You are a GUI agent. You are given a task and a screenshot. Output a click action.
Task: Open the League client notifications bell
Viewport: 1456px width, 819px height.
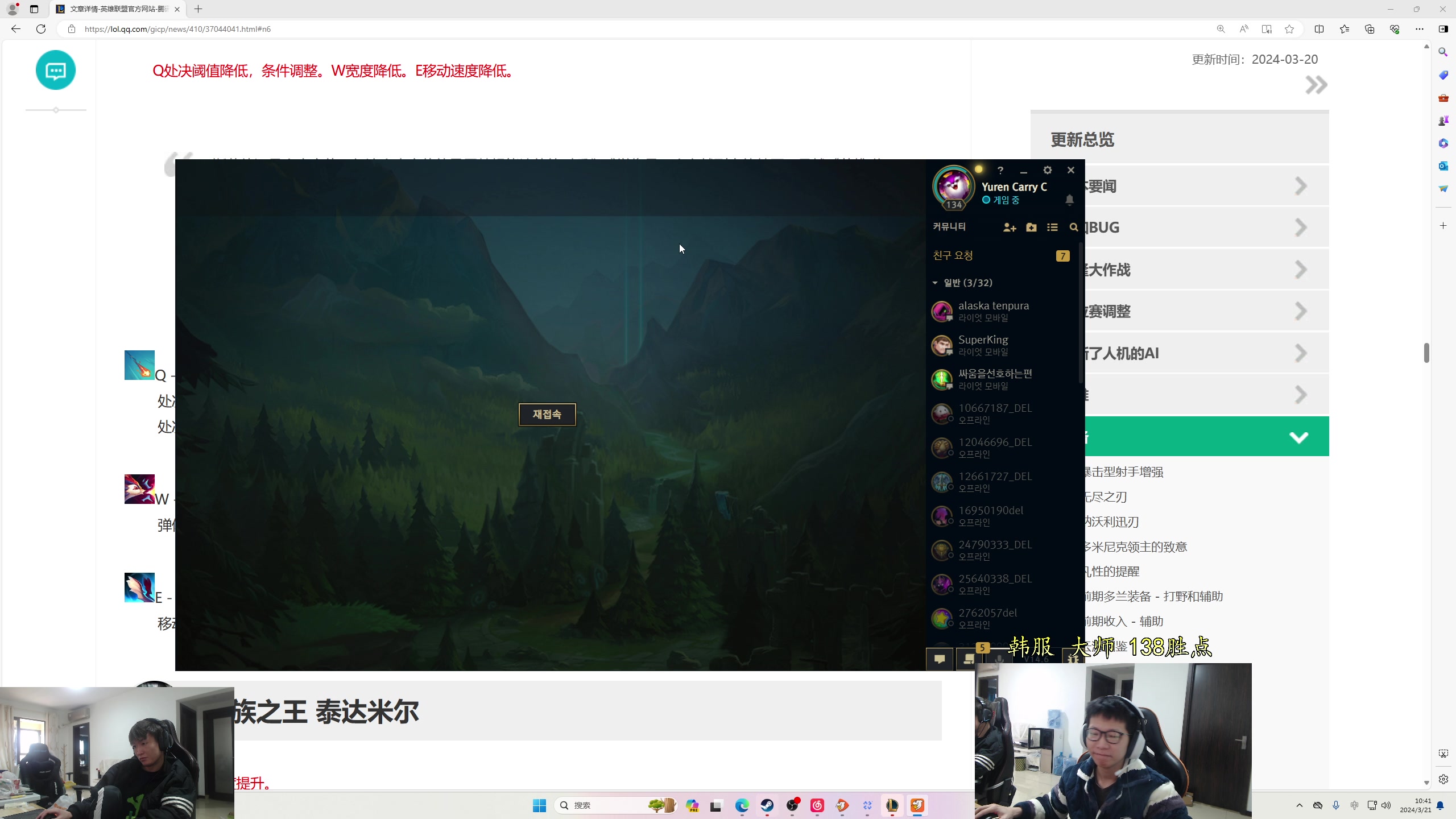(x=1069, y=200)
